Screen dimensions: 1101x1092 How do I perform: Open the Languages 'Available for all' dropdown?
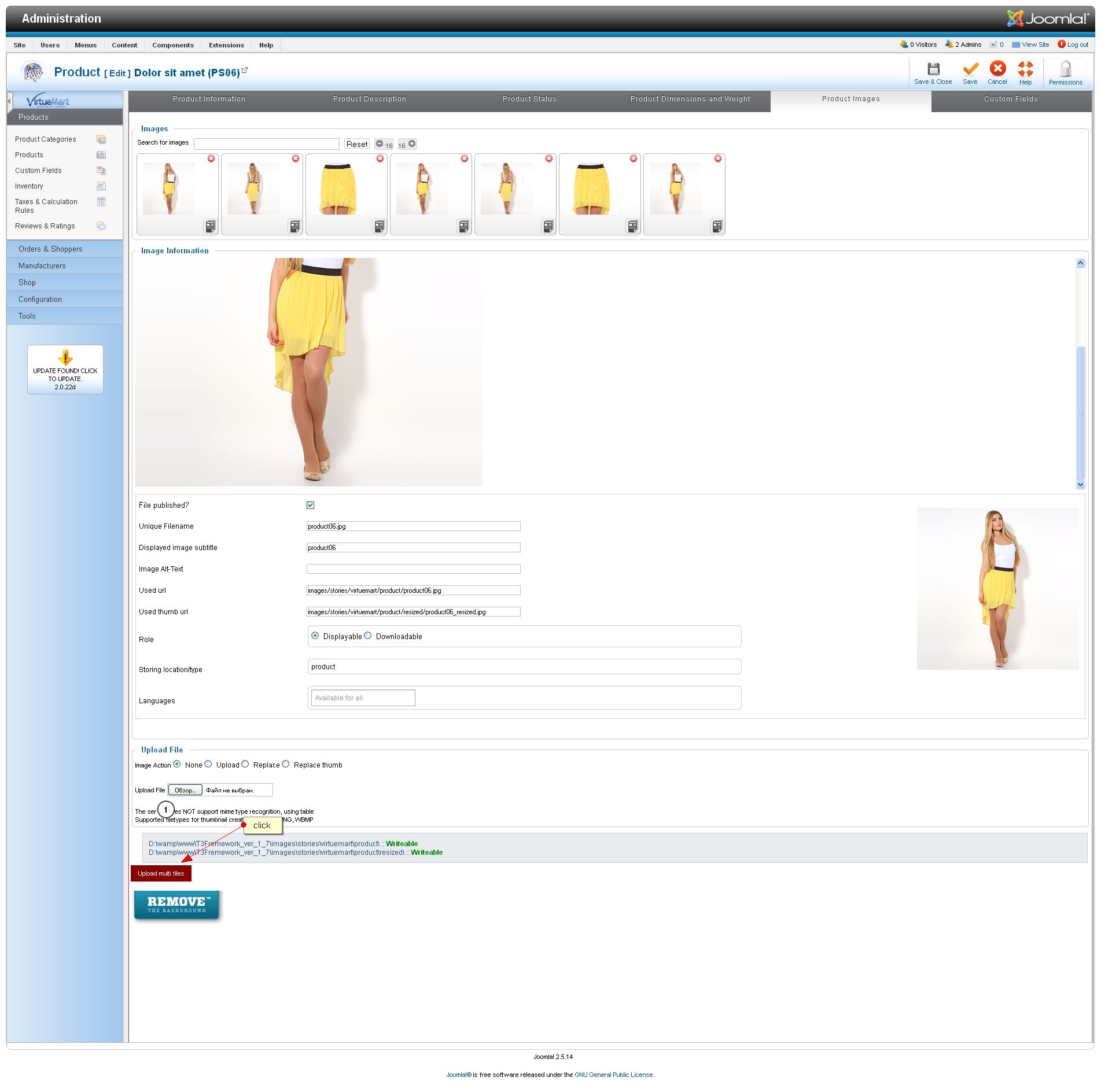click(363, 698)
